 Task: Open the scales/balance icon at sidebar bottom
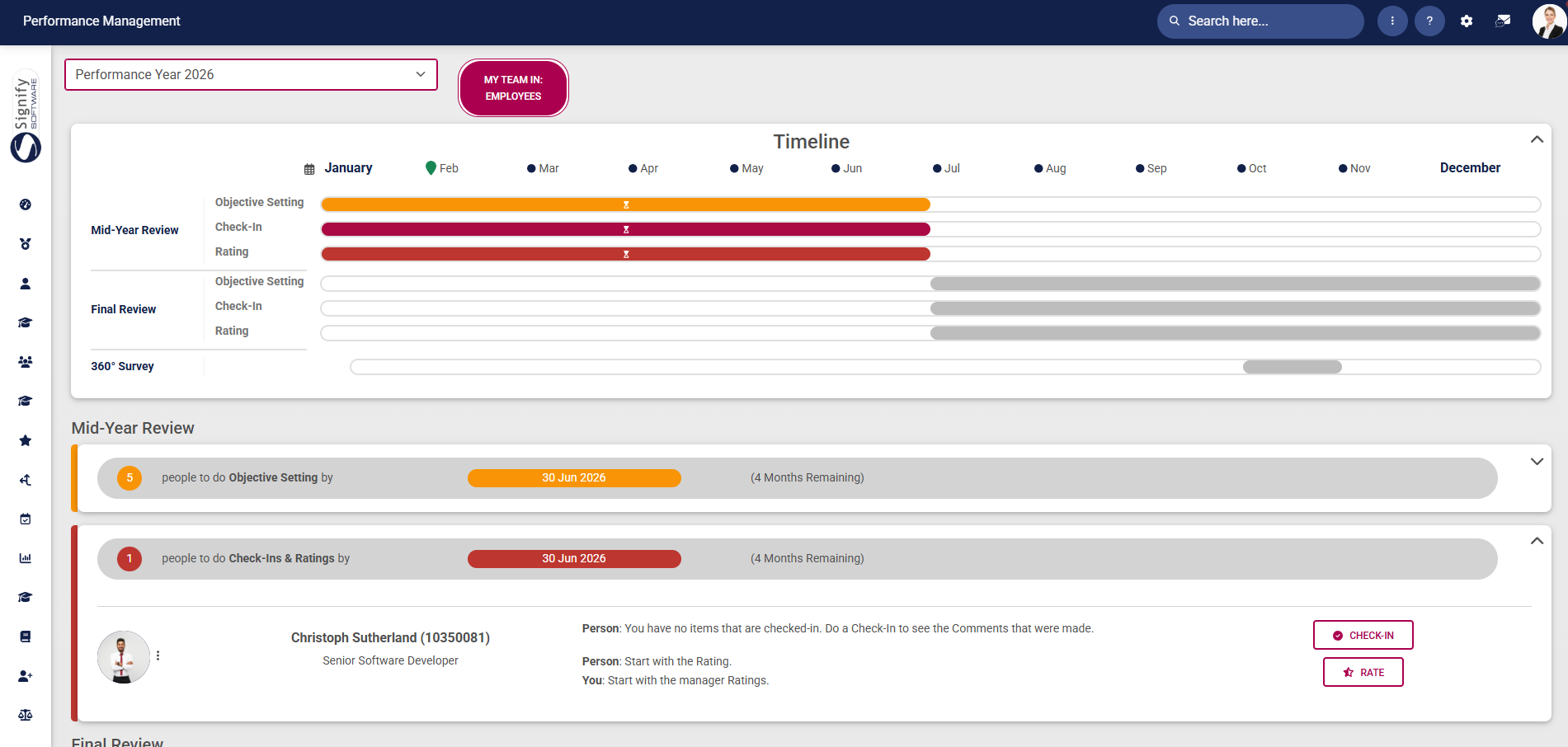point(26,714)
